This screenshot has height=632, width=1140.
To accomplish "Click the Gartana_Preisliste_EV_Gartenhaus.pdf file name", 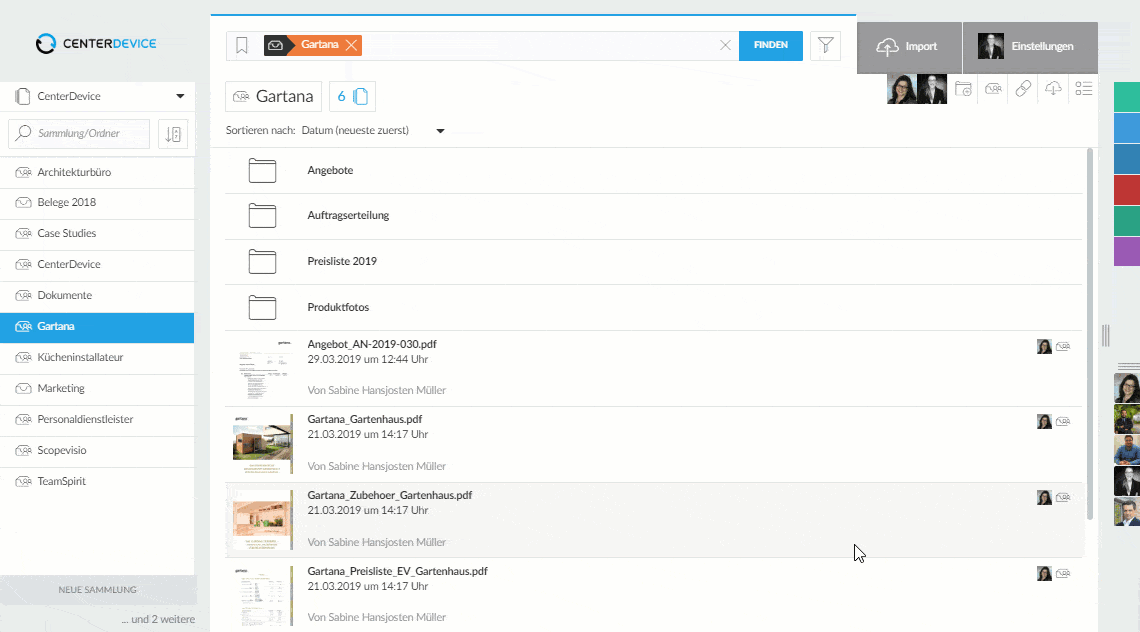I will tap(398, 572).
